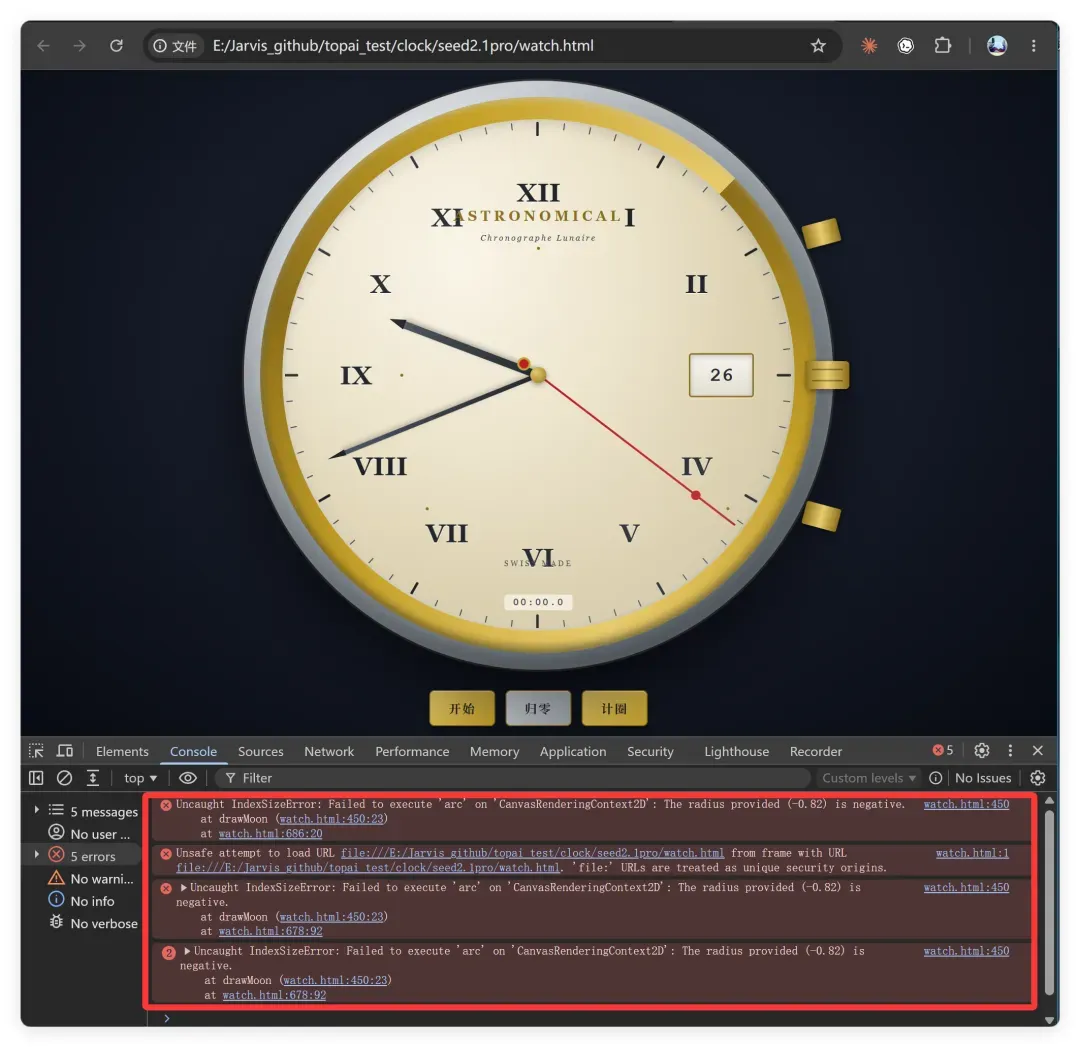Screen dimensions: 1080x1047
Task: Switch to the Security tab
Action: [650, 751]
